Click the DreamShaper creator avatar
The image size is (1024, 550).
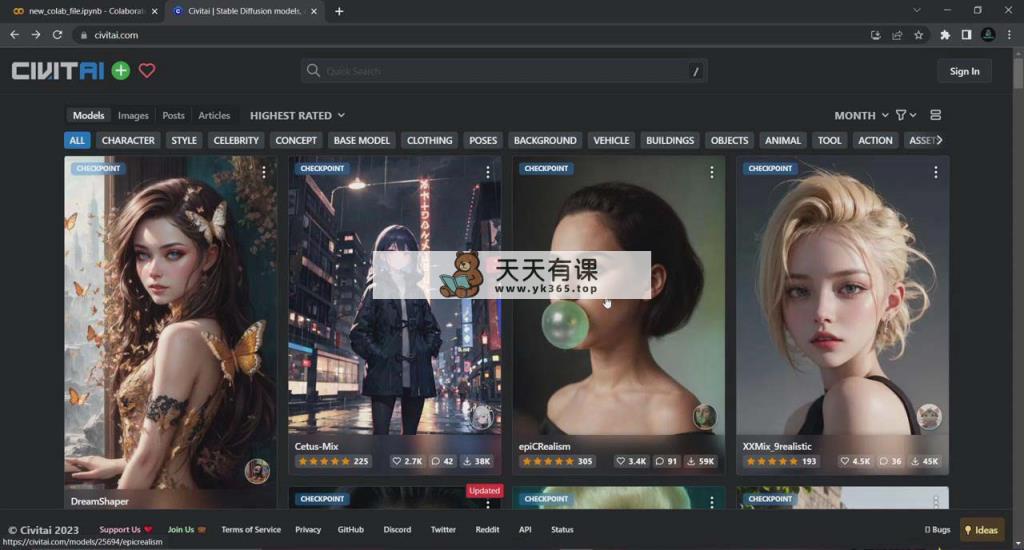[257, 471]
